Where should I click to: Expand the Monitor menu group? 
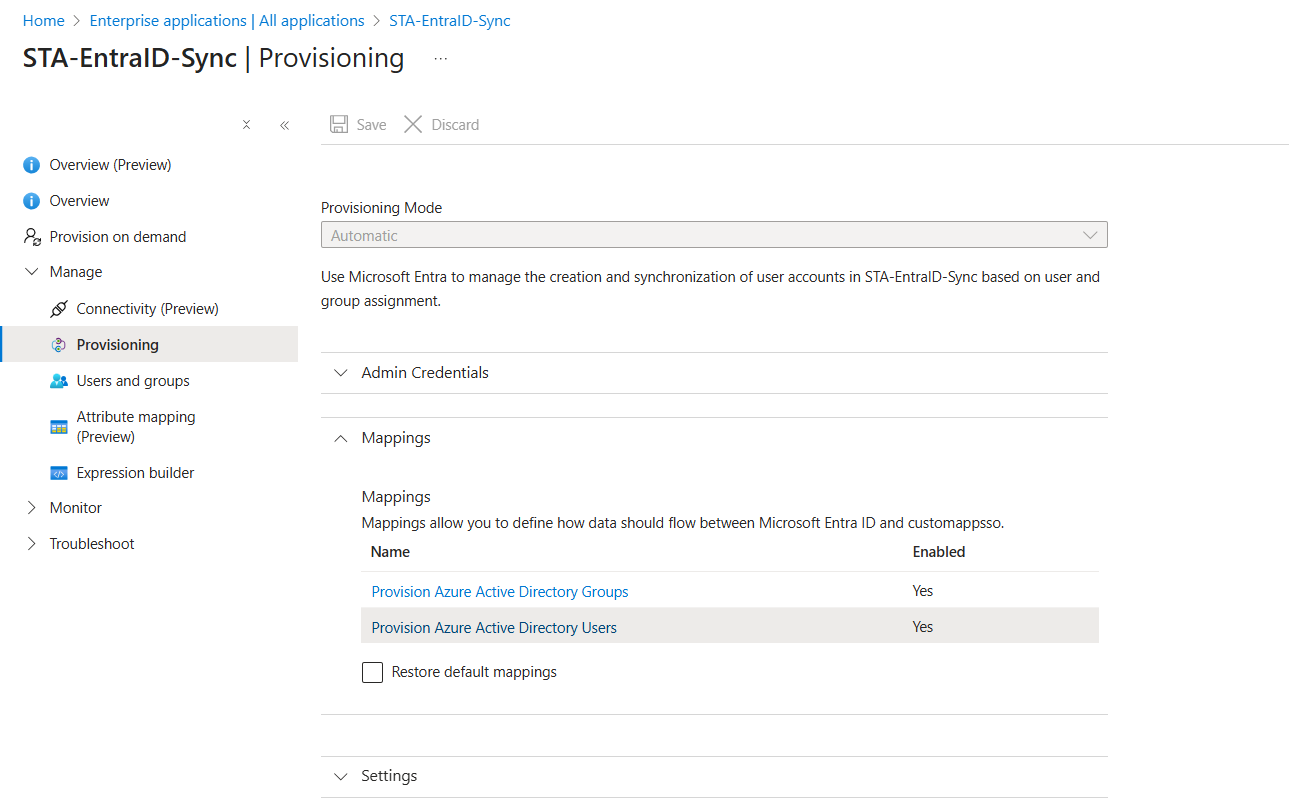click(32, 508)
